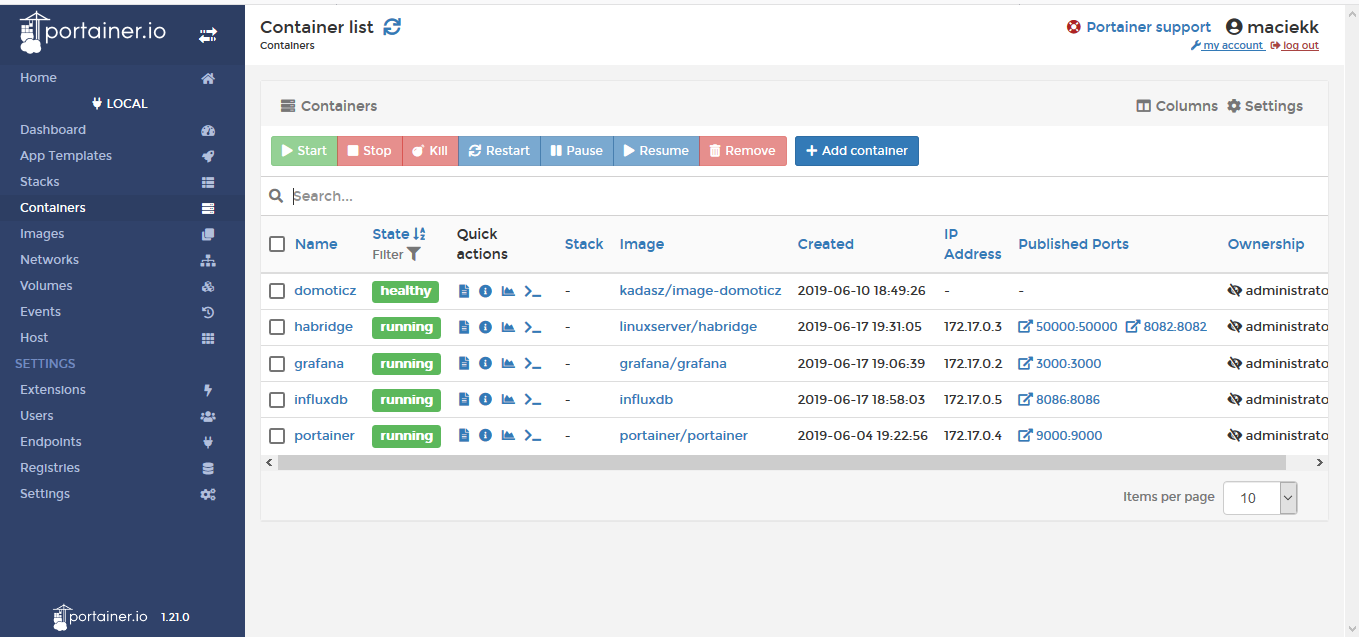1359x637 pixels.
Task: Open logs for the portainer container
Action: pos(464,436)
